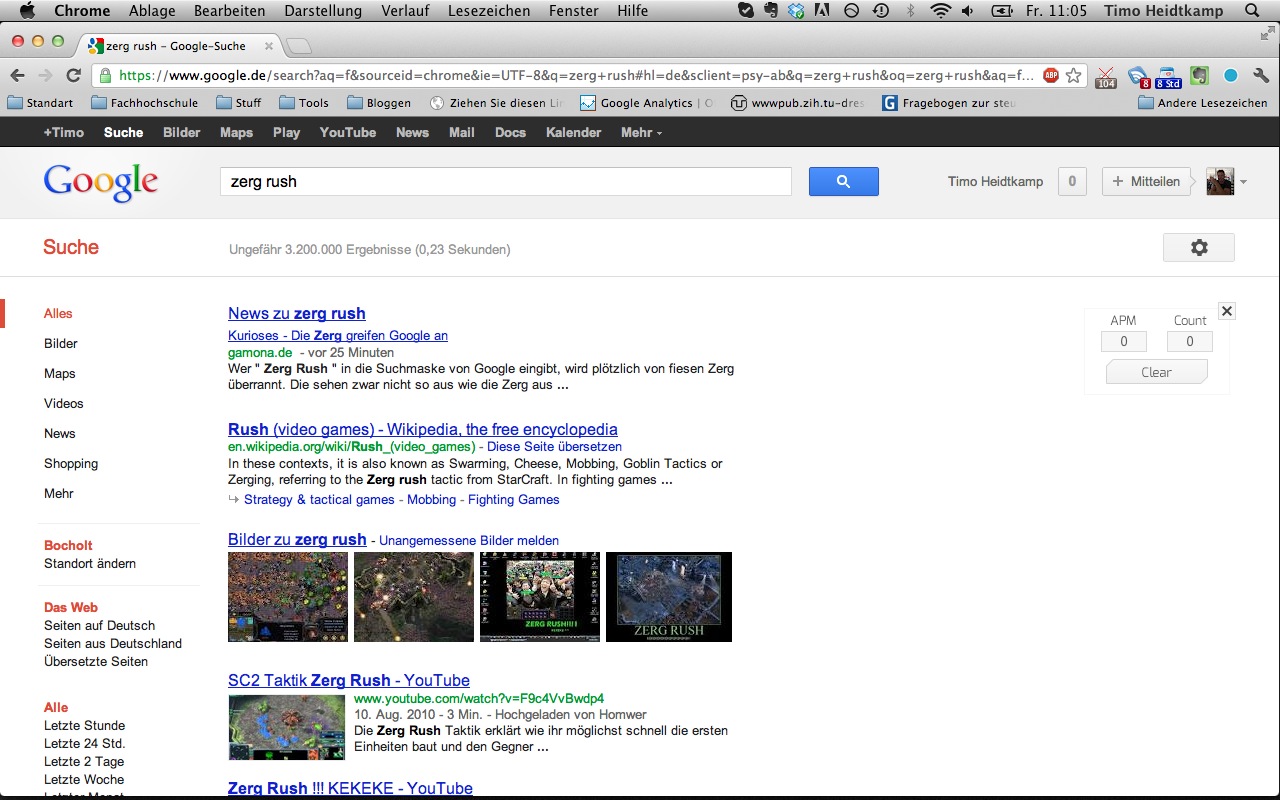This screenshot has height=800, width=1280.
Task: Click the volume icon in menu bar
Action: point(967,11)
